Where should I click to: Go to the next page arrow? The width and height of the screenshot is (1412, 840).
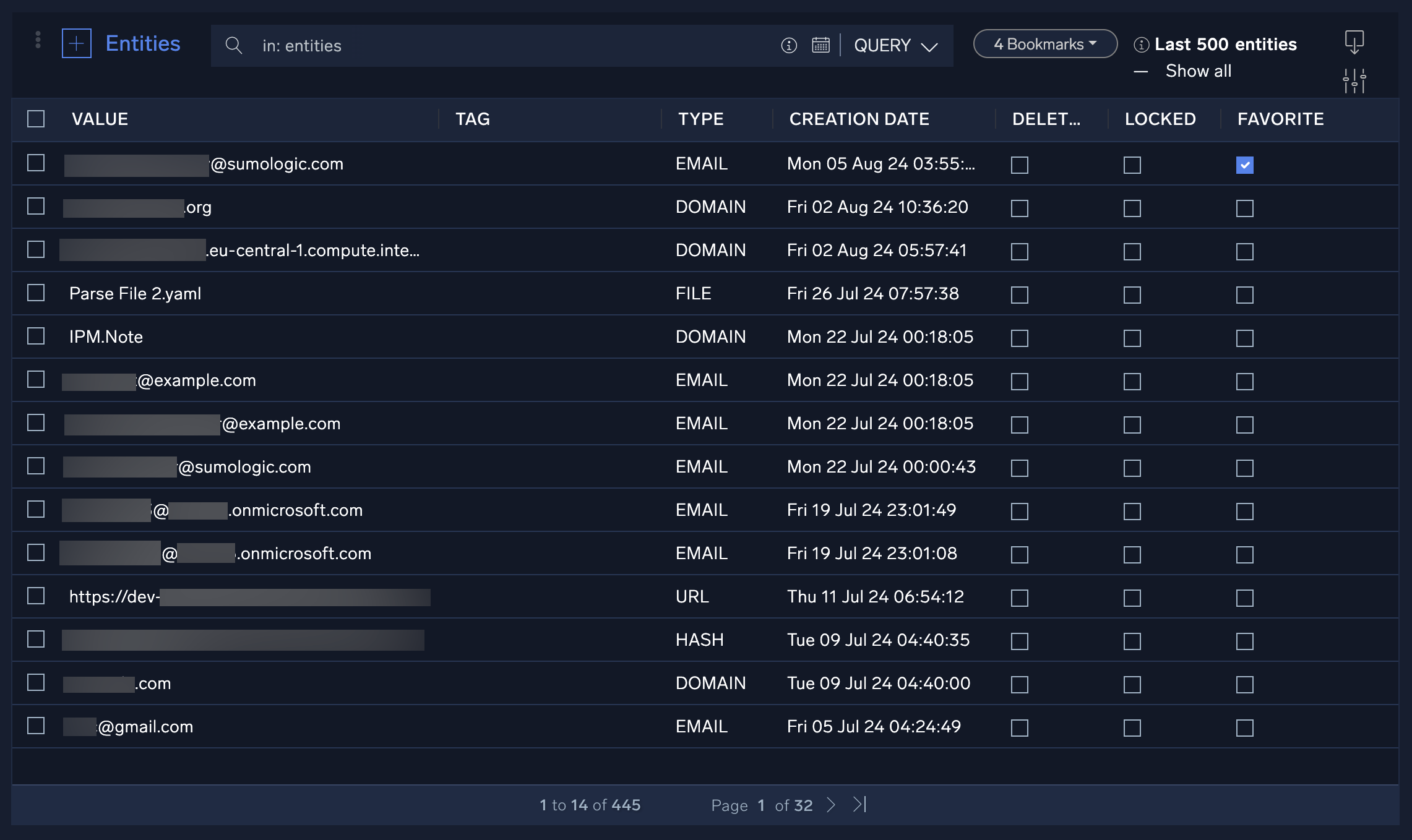[831, 805]
